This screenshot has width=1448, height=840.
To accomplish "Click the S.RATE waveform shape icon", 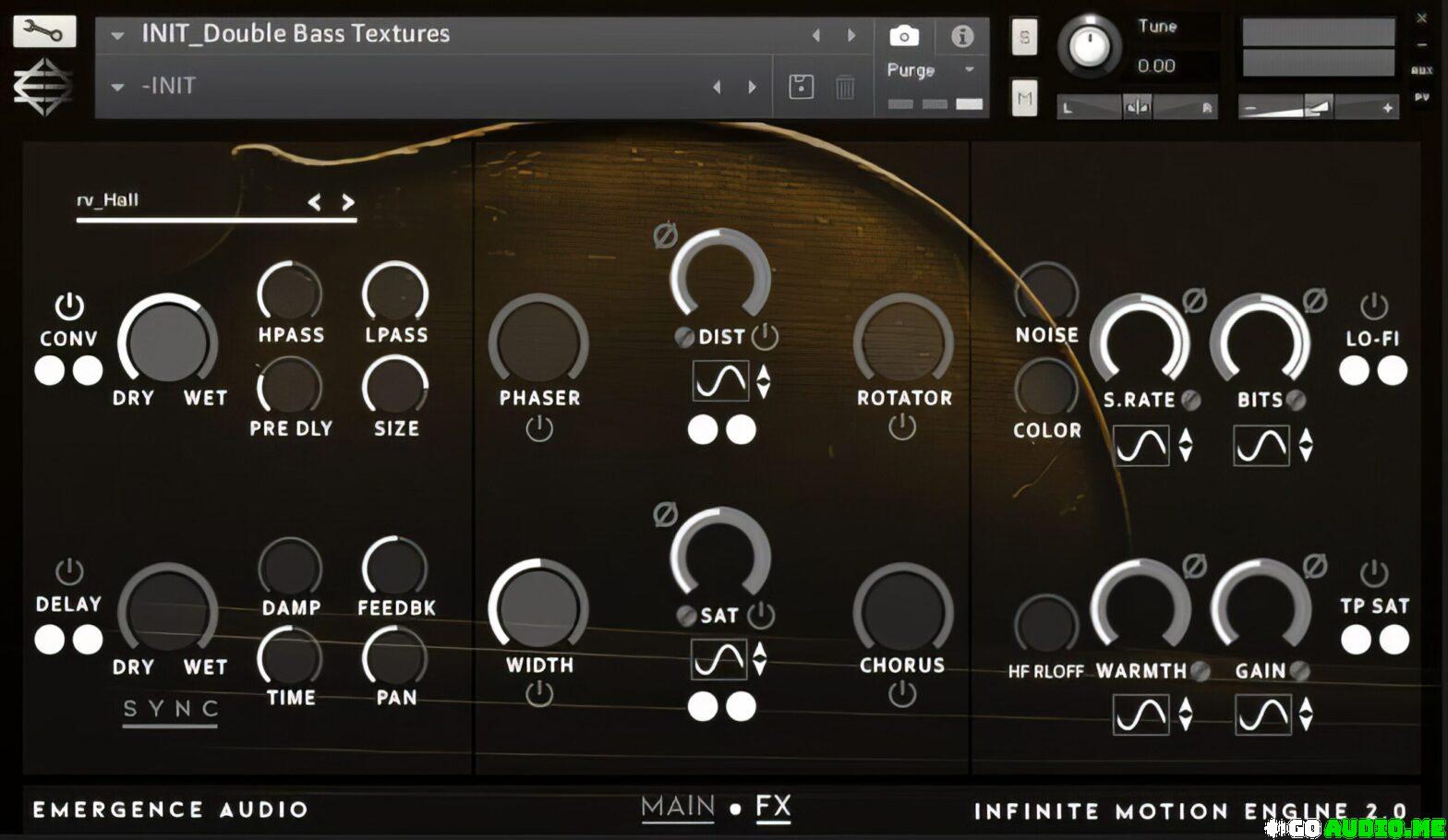I will pos(1141,446).
